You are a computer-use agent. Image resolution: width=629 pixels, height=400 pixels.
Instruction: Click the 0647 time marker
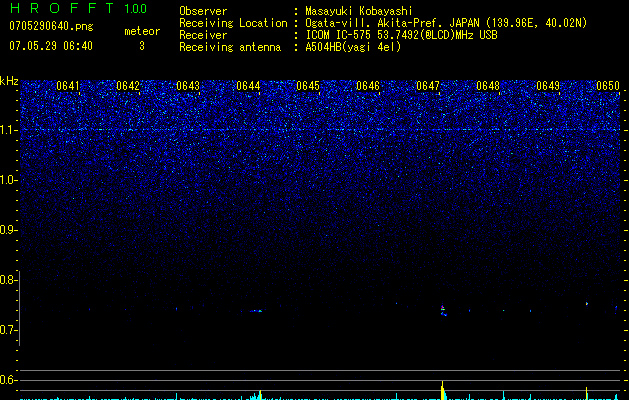[x=428, y=86]
